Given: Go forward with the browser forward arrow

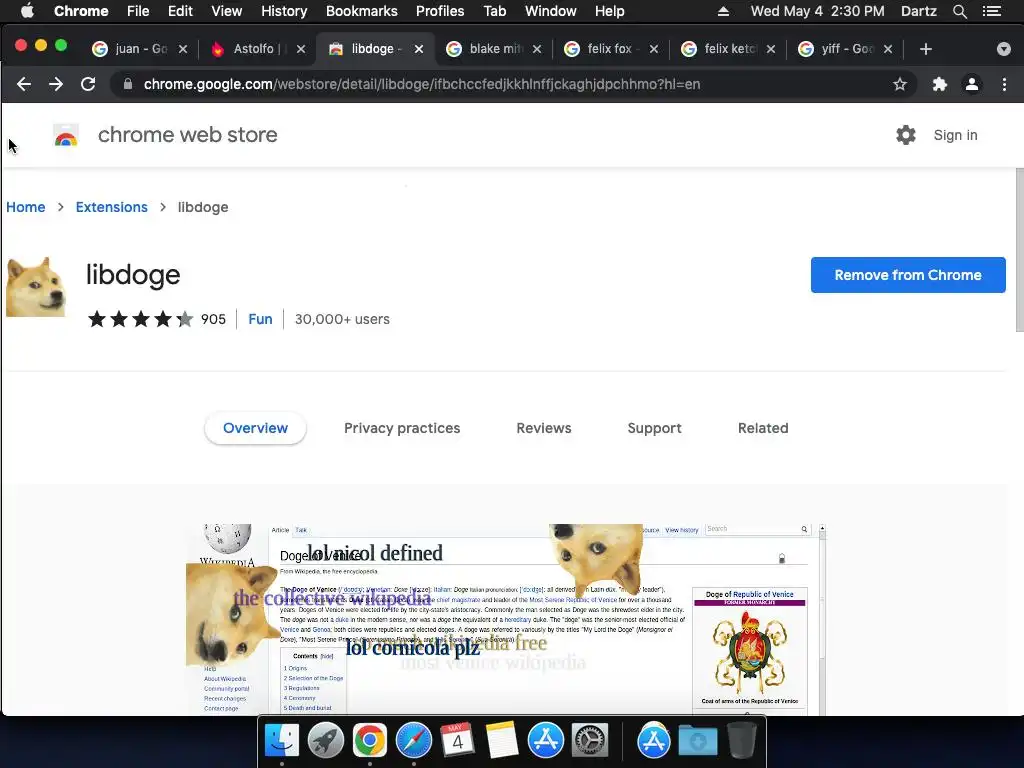Looking at the screenshot, I should [x=56, y=84].
